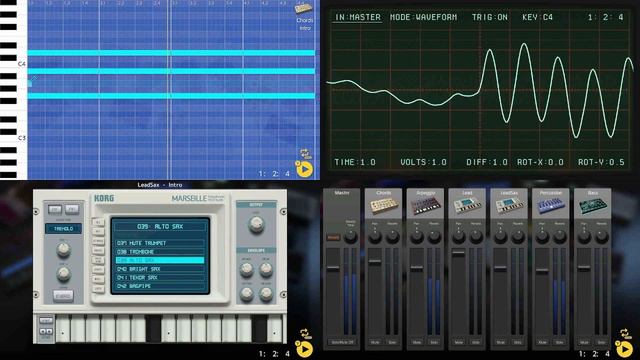640x360 pixels.
Task: Change the MODE:WAVEFORM oscilloscope setting
Action: pyautogui.click(x=423, y=17)
